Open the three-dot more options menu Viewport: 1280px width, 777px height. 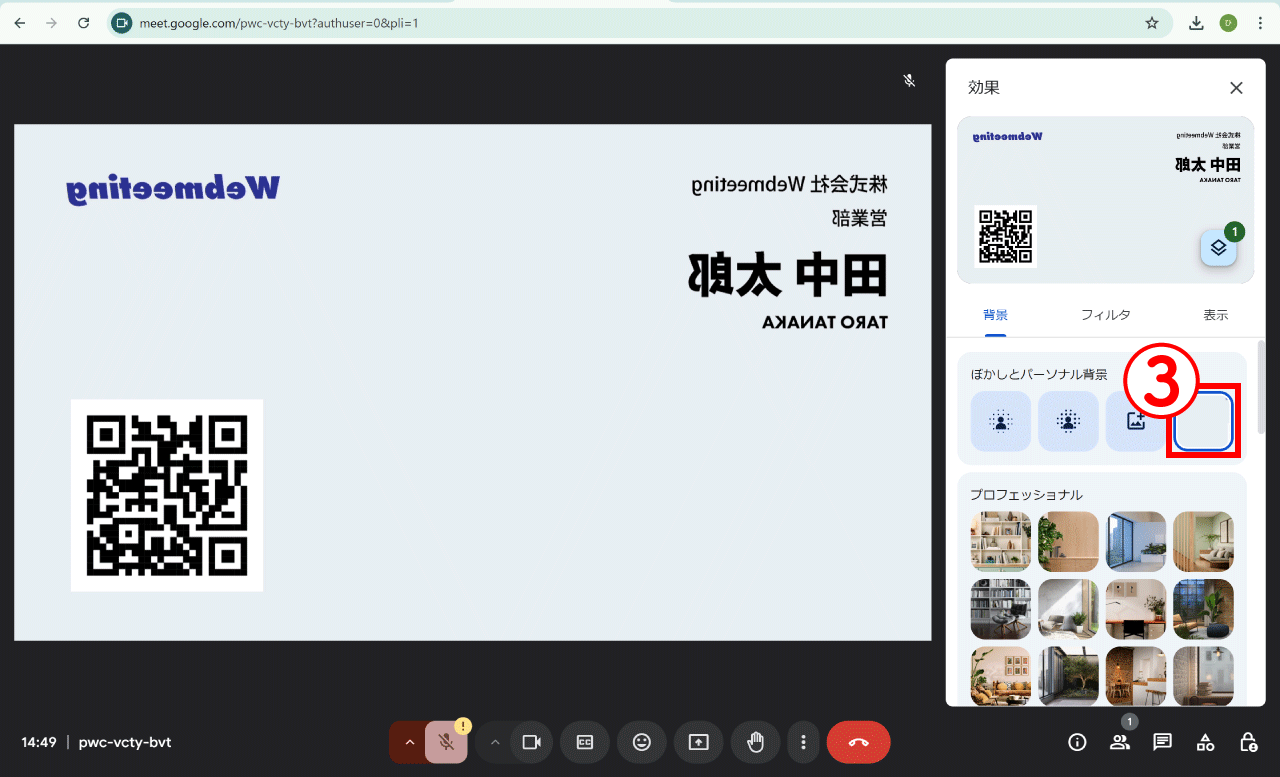[x=803, y=742]
